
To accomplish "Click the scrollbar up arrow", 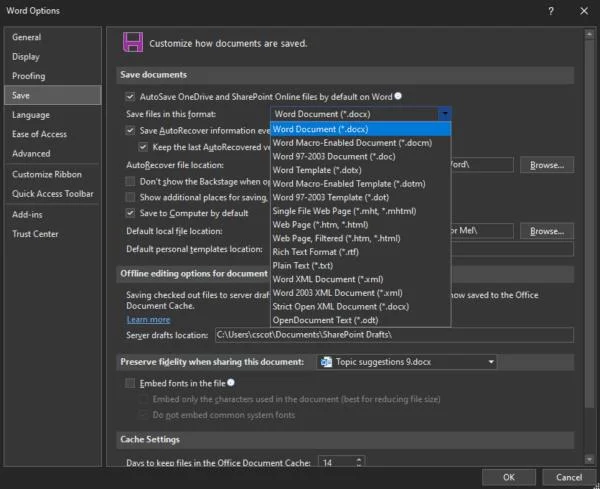I will pyautogui.click(x=589, y=35).
